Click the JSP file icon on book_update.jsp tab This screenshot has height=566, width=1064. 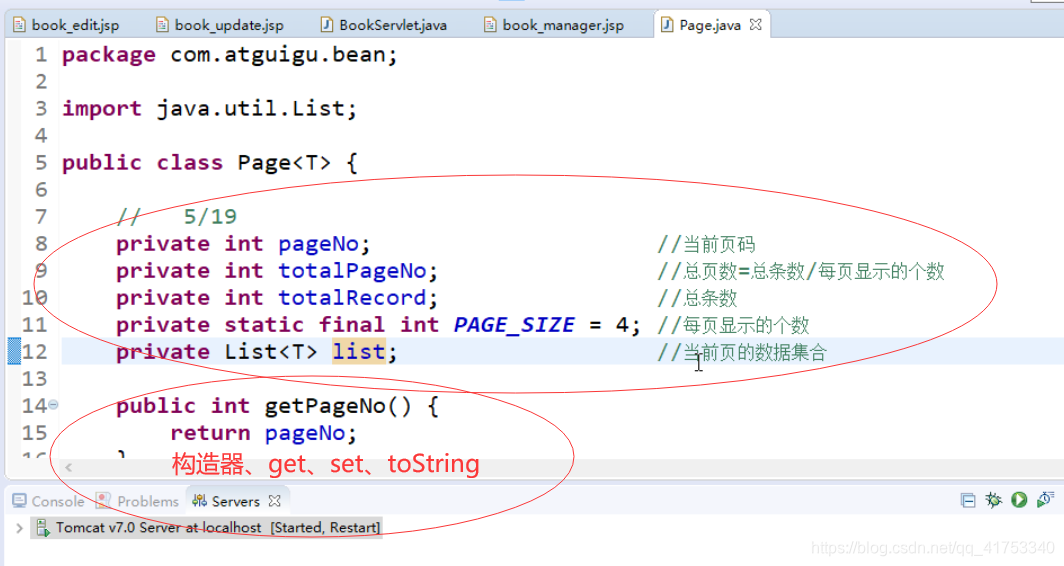click(x=162, y=25)
